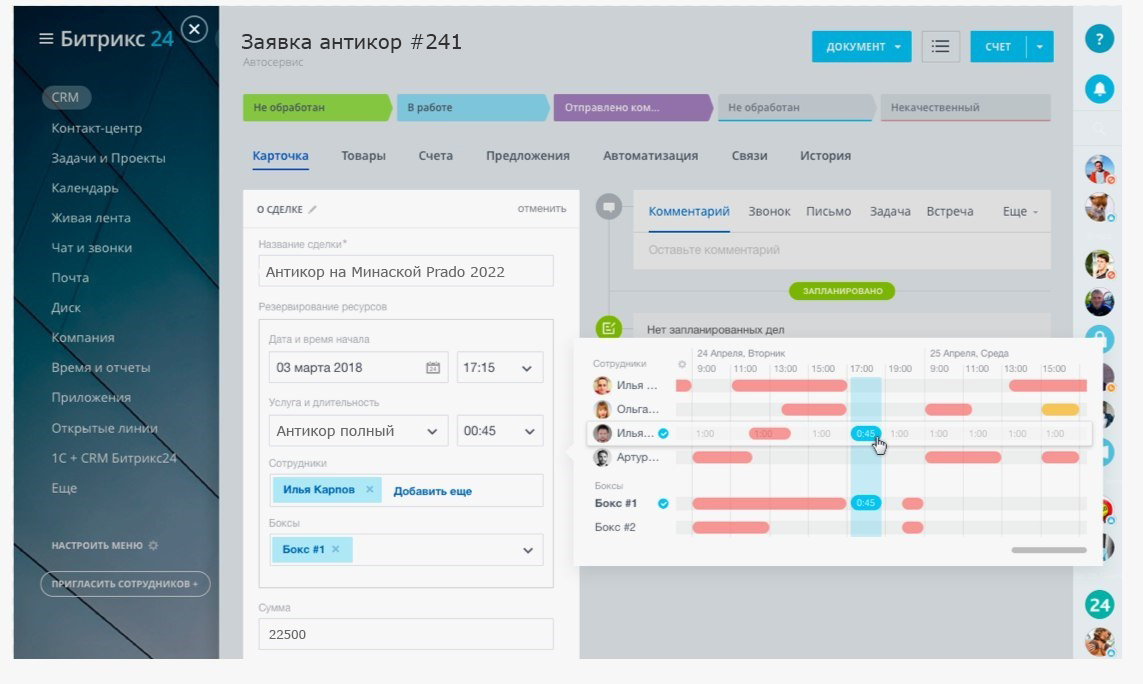
Task: Click the list view icon button
Action: pos(940,47)
